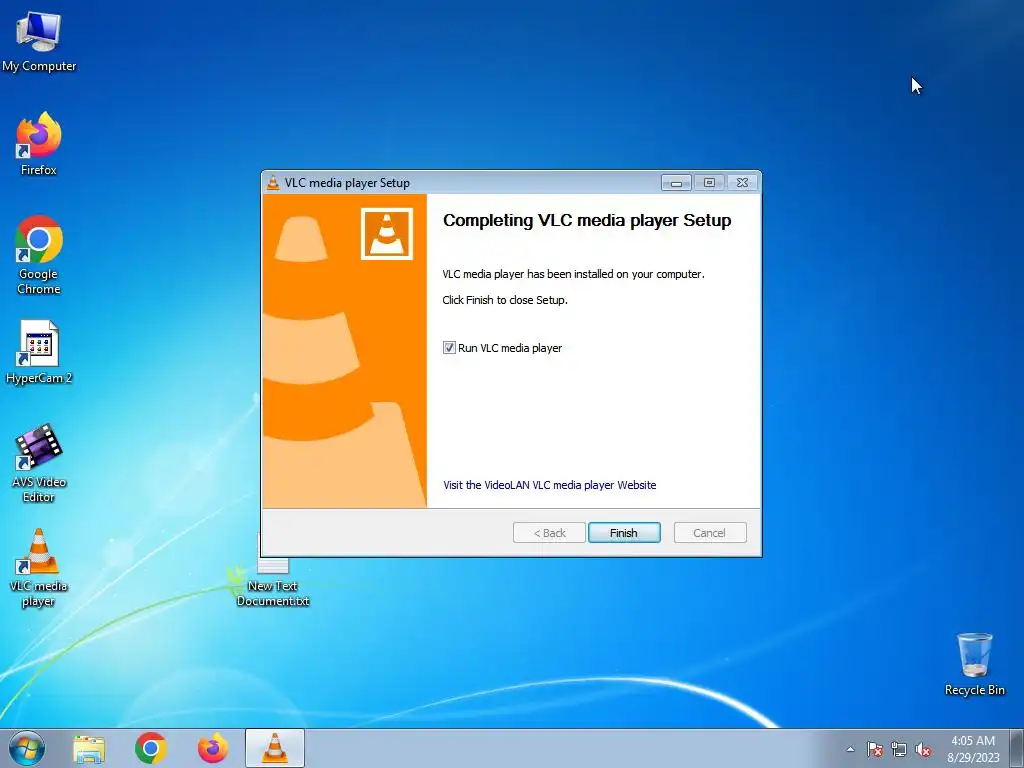Launch Firefox from the taskbar
Viewport: 1024px width, 768px height.
pos(213,748)
